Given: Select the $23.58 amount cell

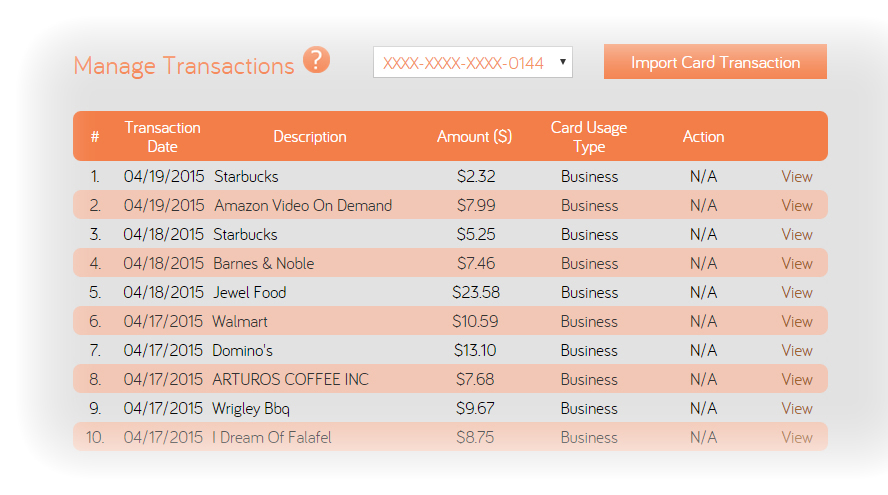Looking at the screenshot, I should coord(476,293).
